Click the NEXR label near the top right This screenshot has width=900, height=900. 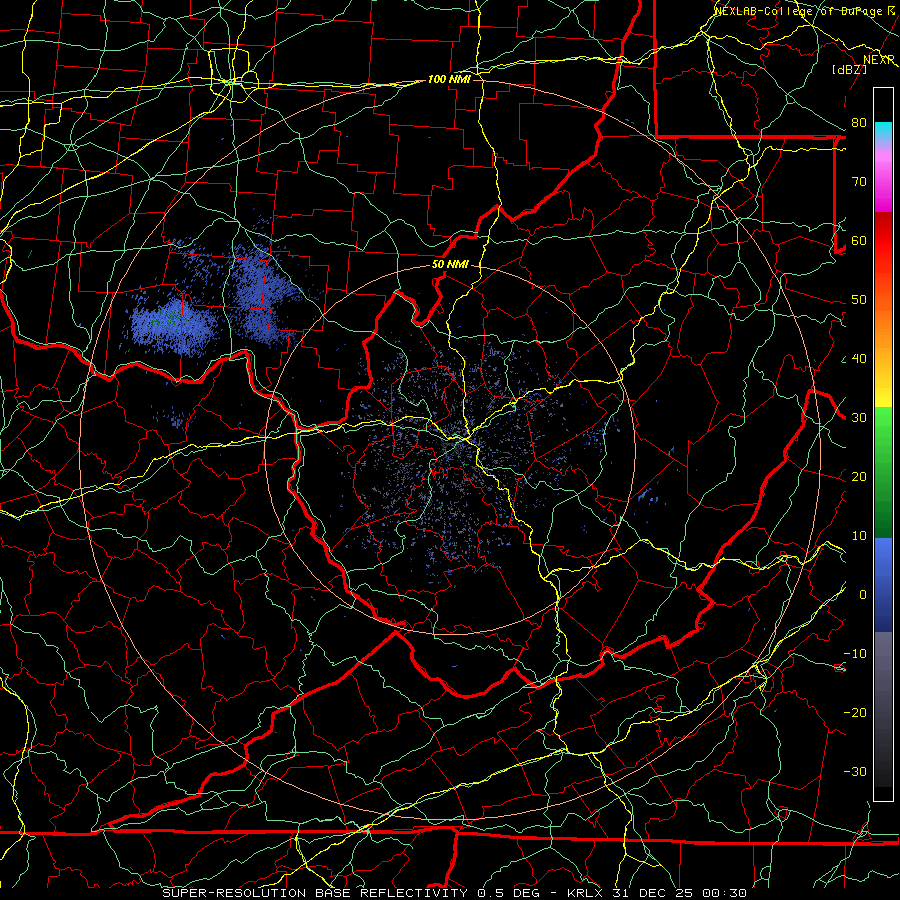click(879, 59)
